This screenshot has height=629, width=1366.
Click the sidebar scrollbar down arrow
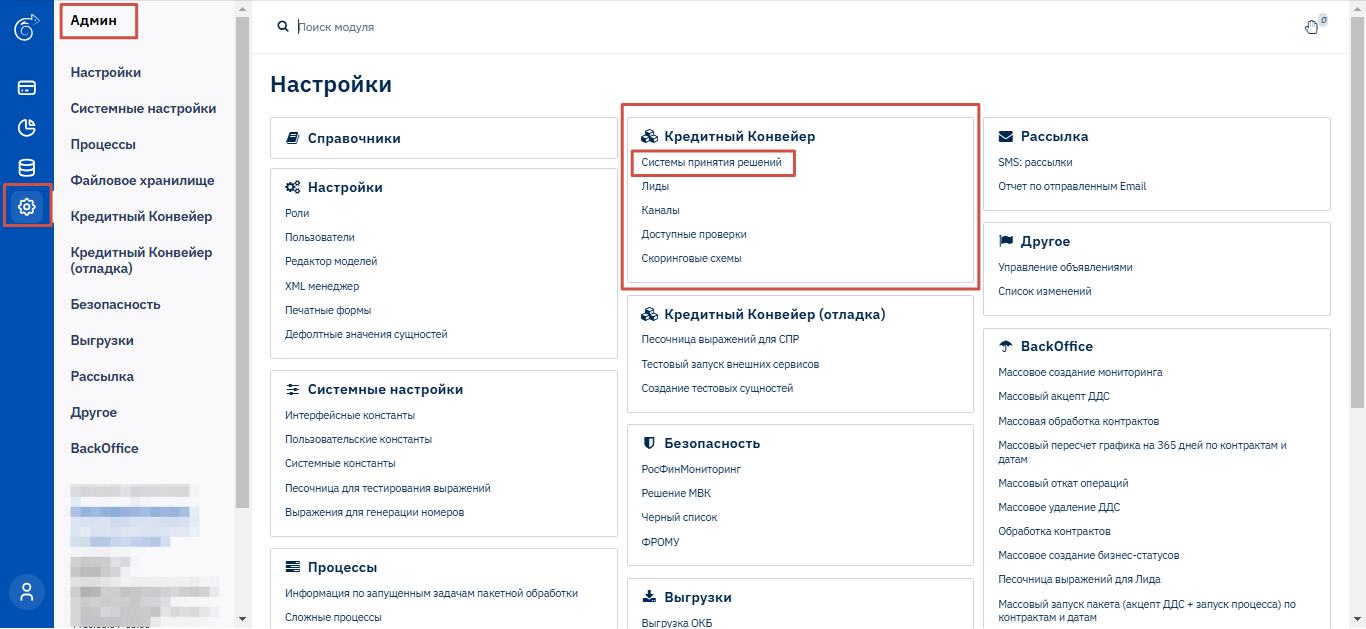[242, 620]
